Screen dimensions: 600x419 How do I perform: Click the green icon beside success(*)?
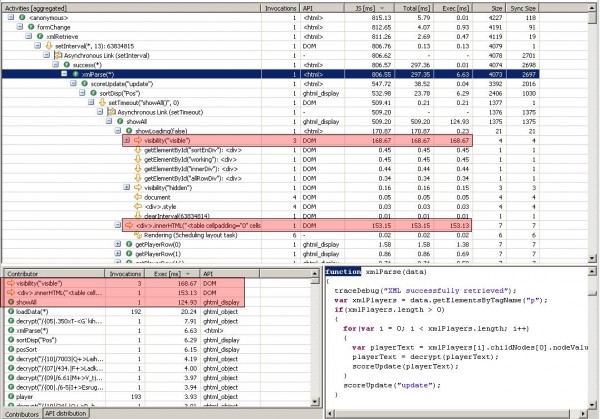[x=67, y=65]
